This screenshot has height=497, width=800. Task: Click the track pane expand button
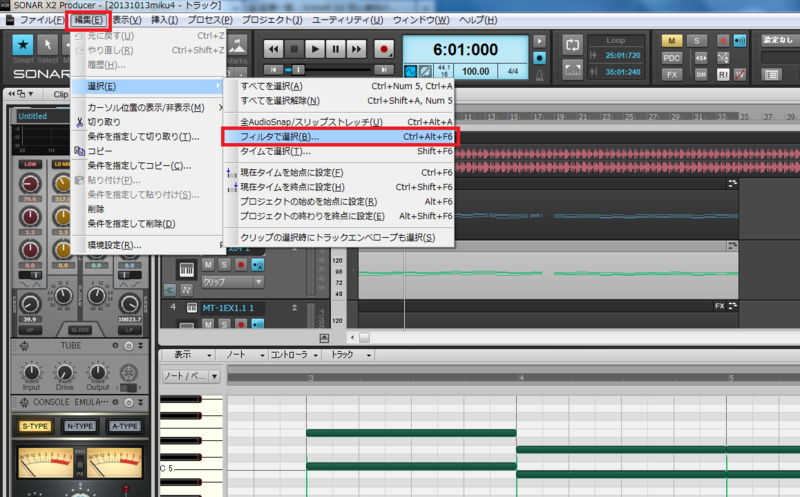[x=324, y=338]
